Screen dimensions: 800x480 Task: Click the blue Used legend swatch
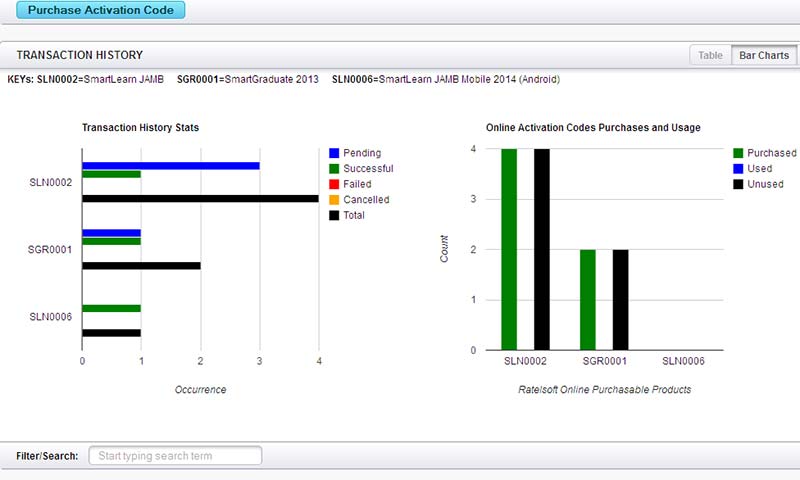coord(739,169)
